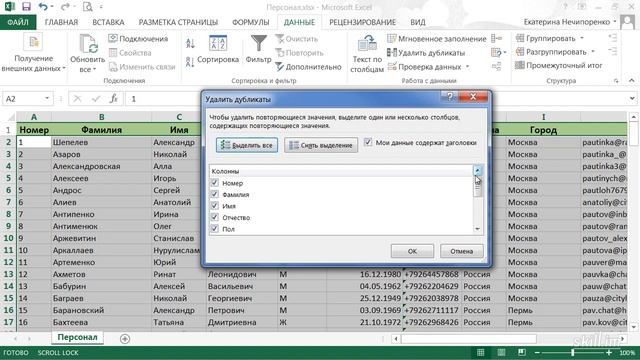Sort ascending A to Z icon
Image resolution: width=640 pixels, height=360 pixels.
pyautogui.click(x=190, y=43)
